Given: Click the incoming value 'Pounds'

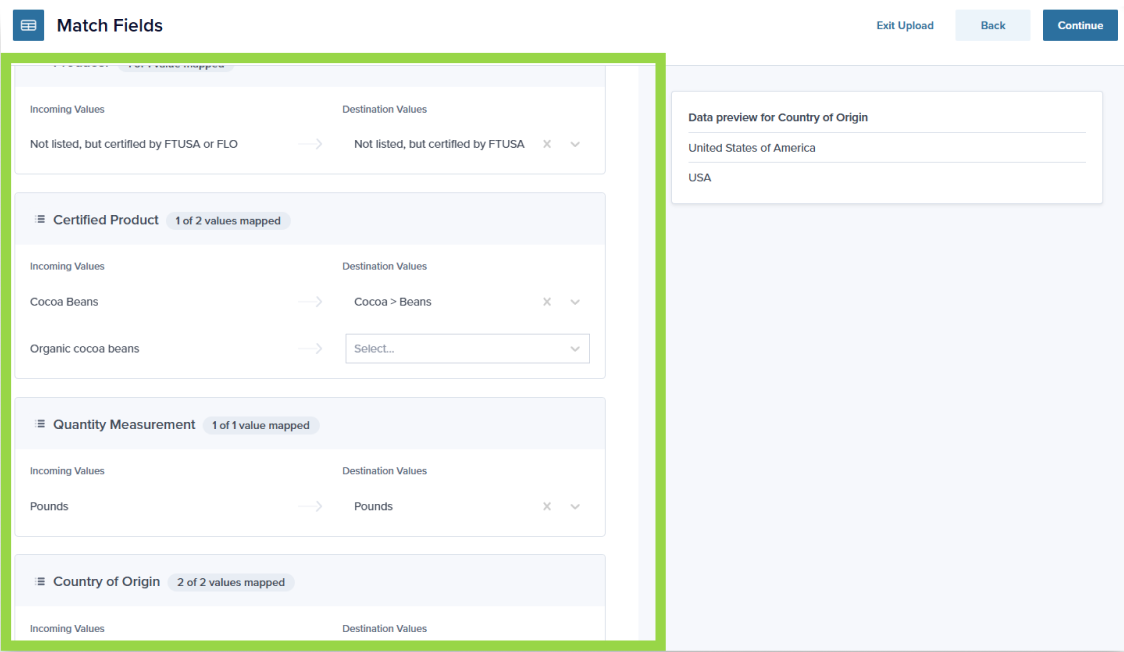Looking at the screenshot, I should pos(49,507).
